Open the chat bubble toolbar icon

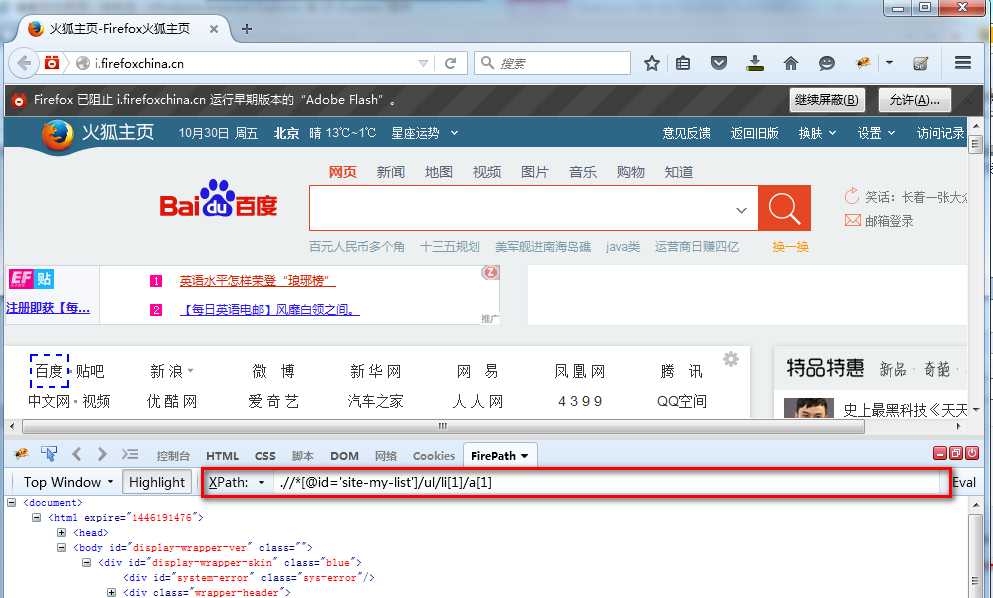click(826, 63)
